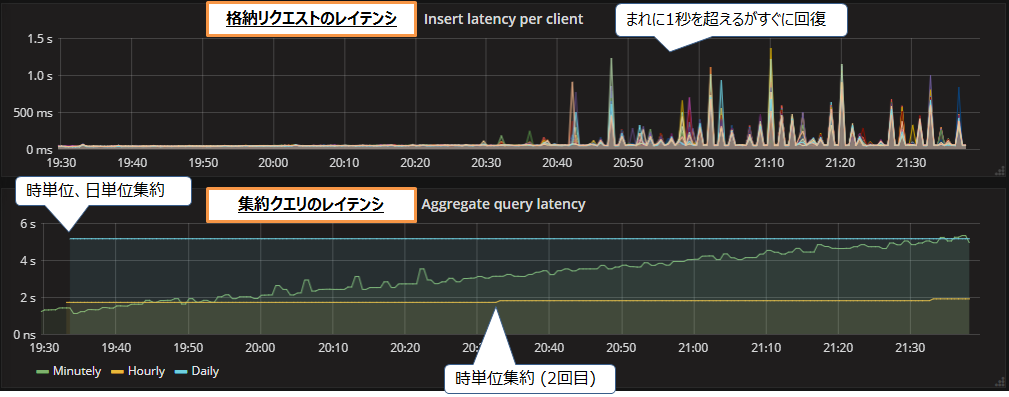Click the tallest latency spike near 21:10
This screenshot has width=1009, height=397.
tap(770, 51)
